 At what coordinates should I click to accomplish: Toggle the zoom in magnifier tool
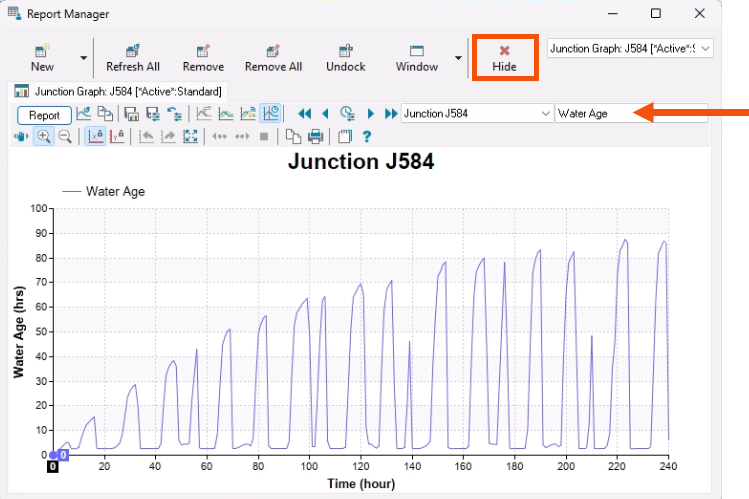coord(43,136)
